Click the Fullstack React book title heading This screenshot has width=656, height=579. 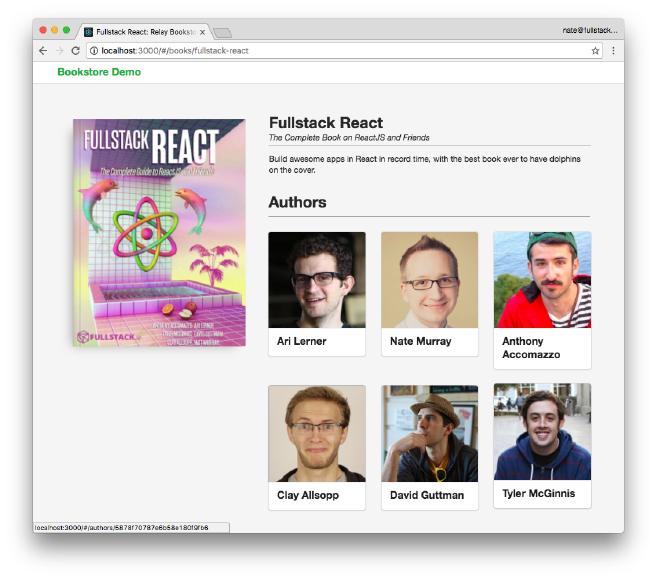pos(326,123)
